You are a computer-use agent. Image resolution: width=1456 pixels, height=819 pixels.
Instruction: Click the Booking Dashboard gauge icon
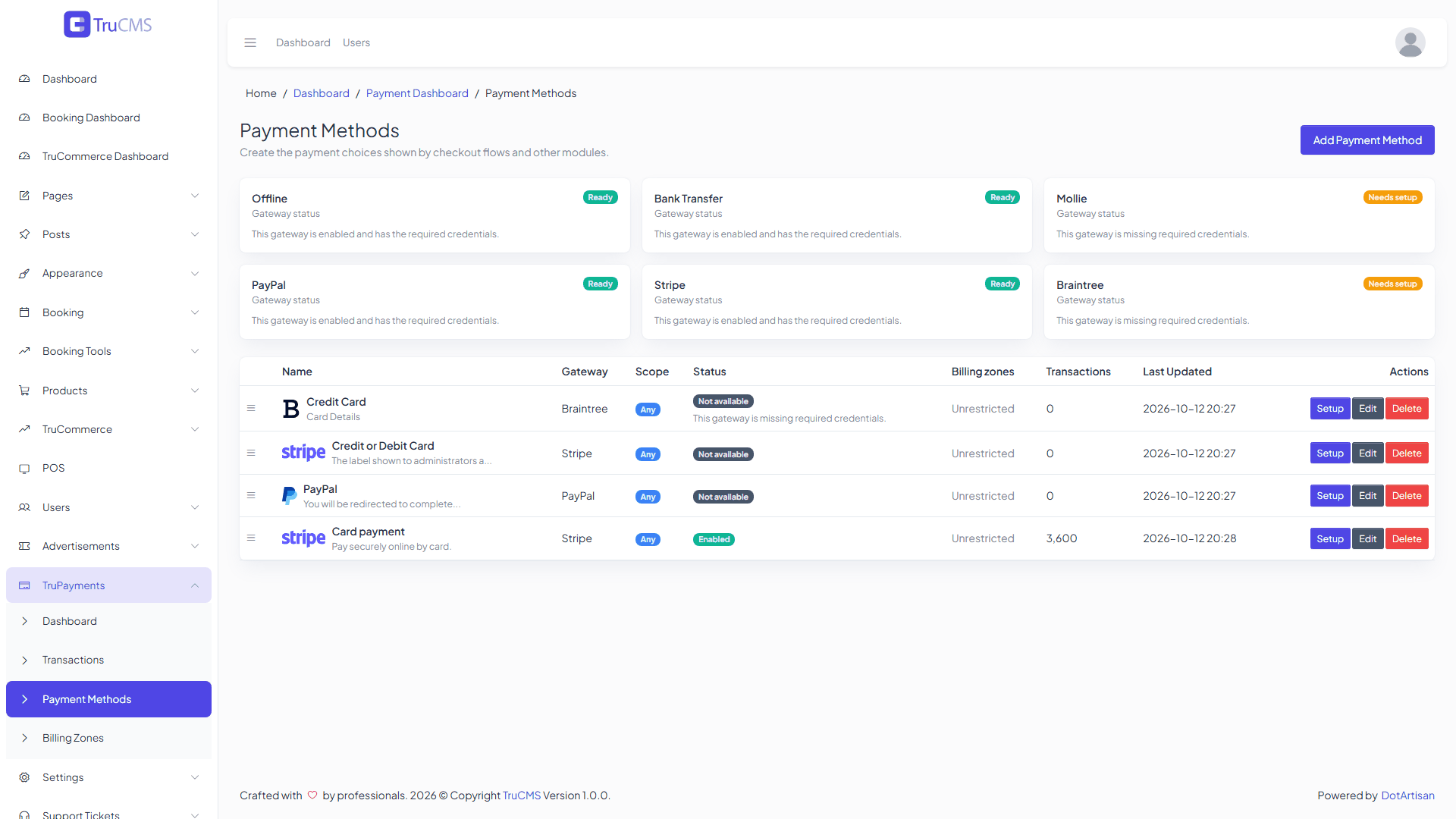pyautogui.click(x=24, y=118)
